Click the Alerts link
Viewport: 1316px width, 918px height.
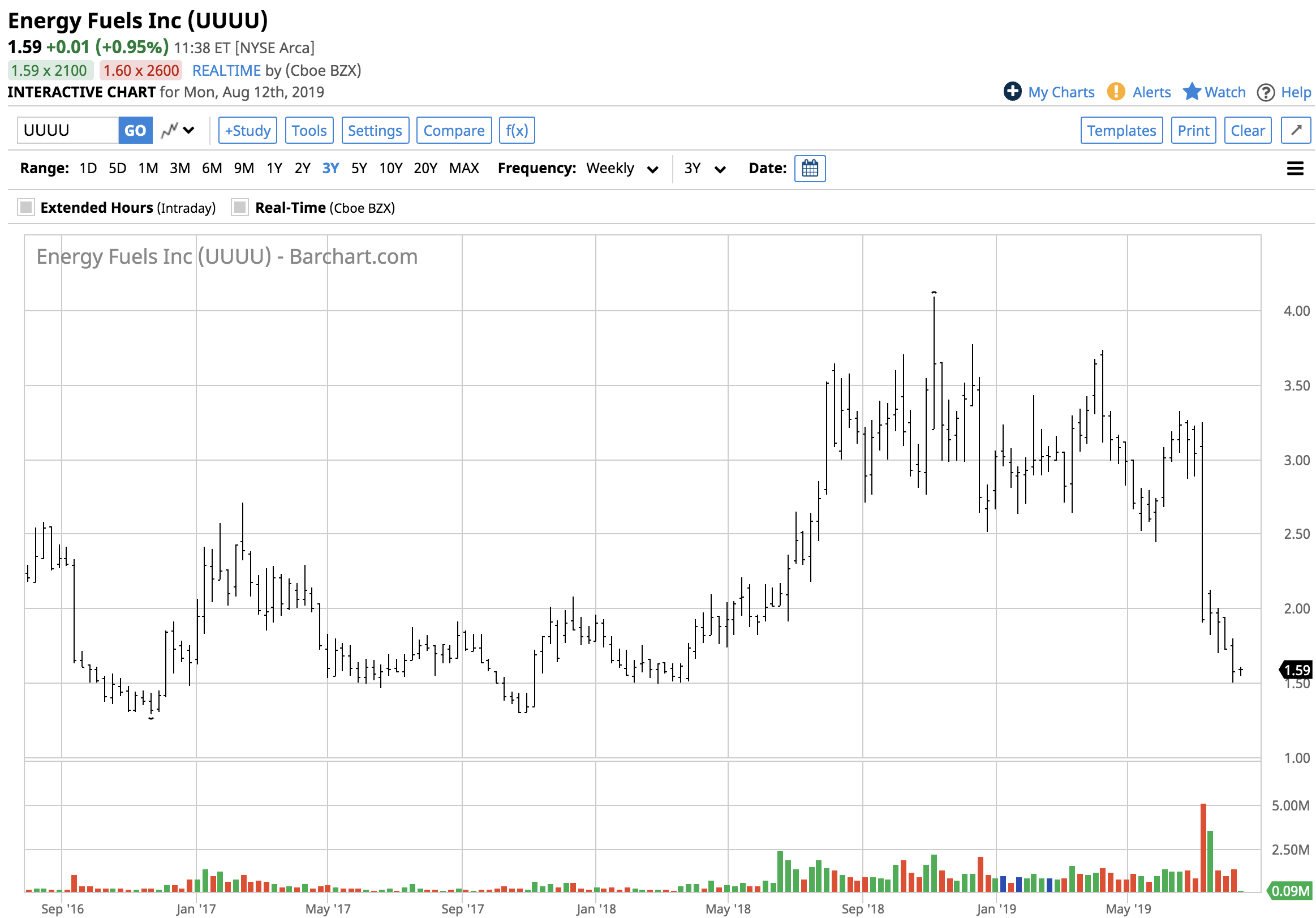1151,92
